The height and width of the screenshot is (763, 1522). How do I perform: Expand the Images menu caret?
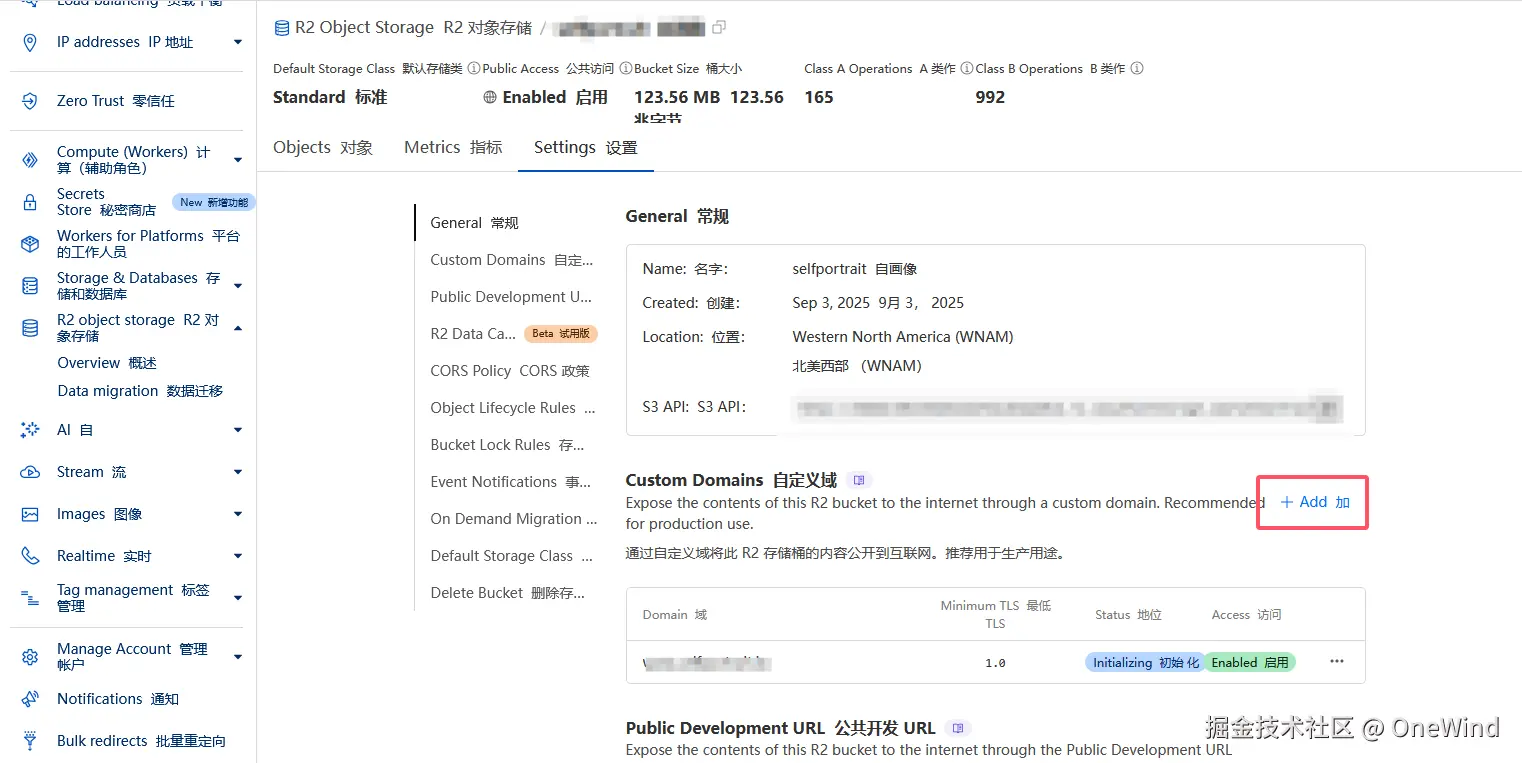(238, 514)
